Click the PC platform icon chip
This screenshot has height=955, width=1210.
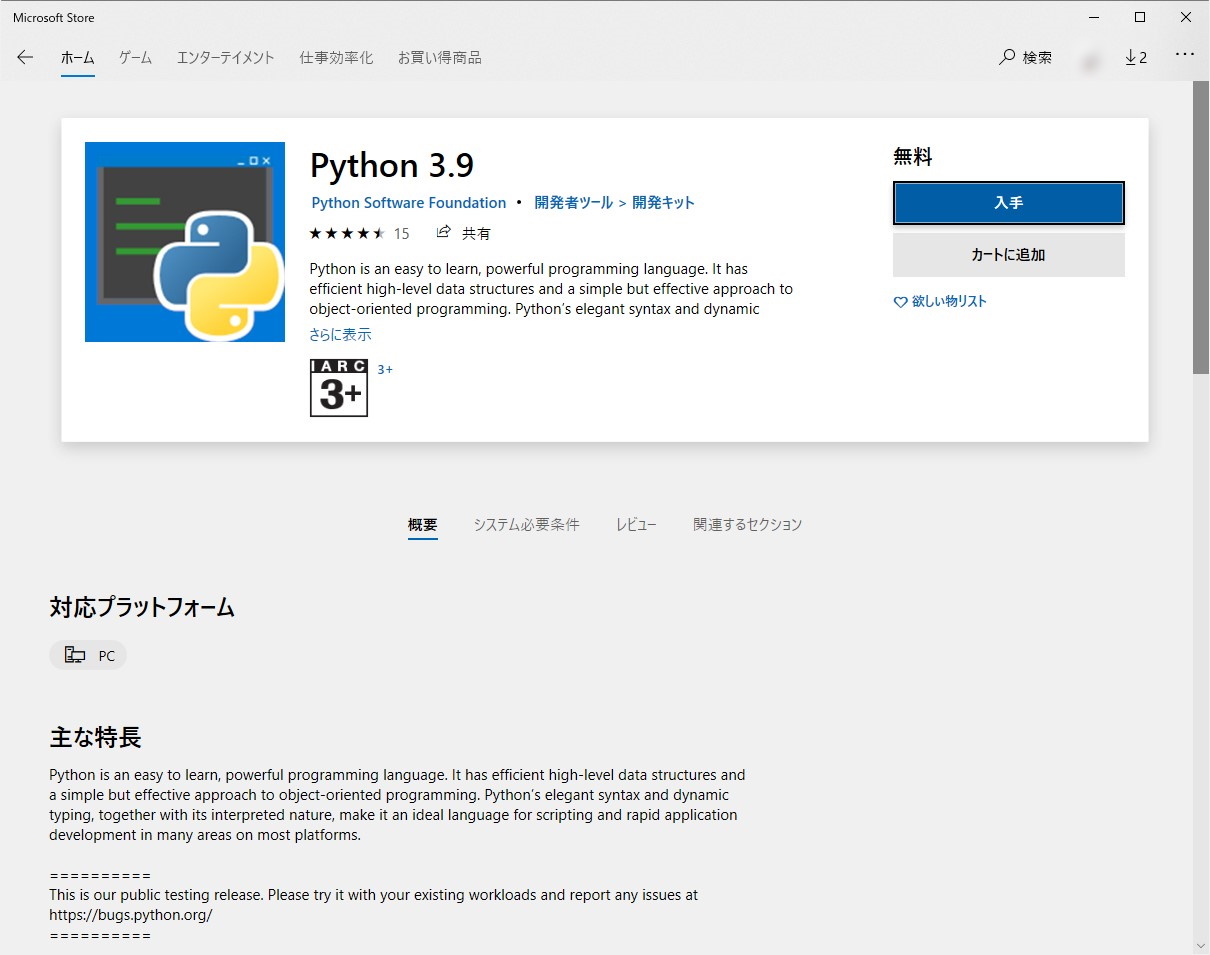(x=88, y=655)
